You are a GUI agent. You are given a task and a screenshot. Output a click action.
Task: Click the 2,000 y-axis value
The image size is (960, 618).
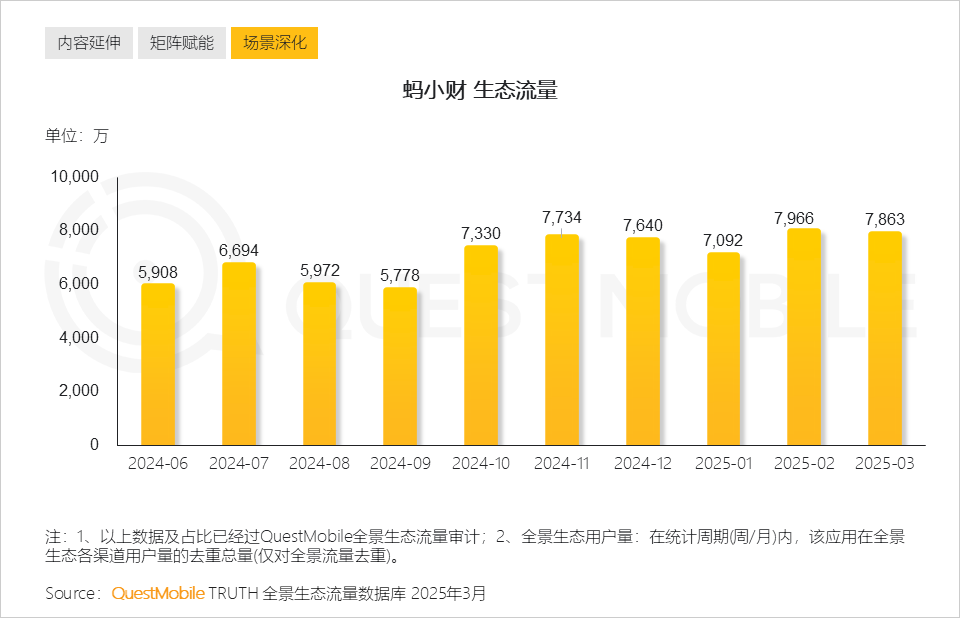[78, 391]
